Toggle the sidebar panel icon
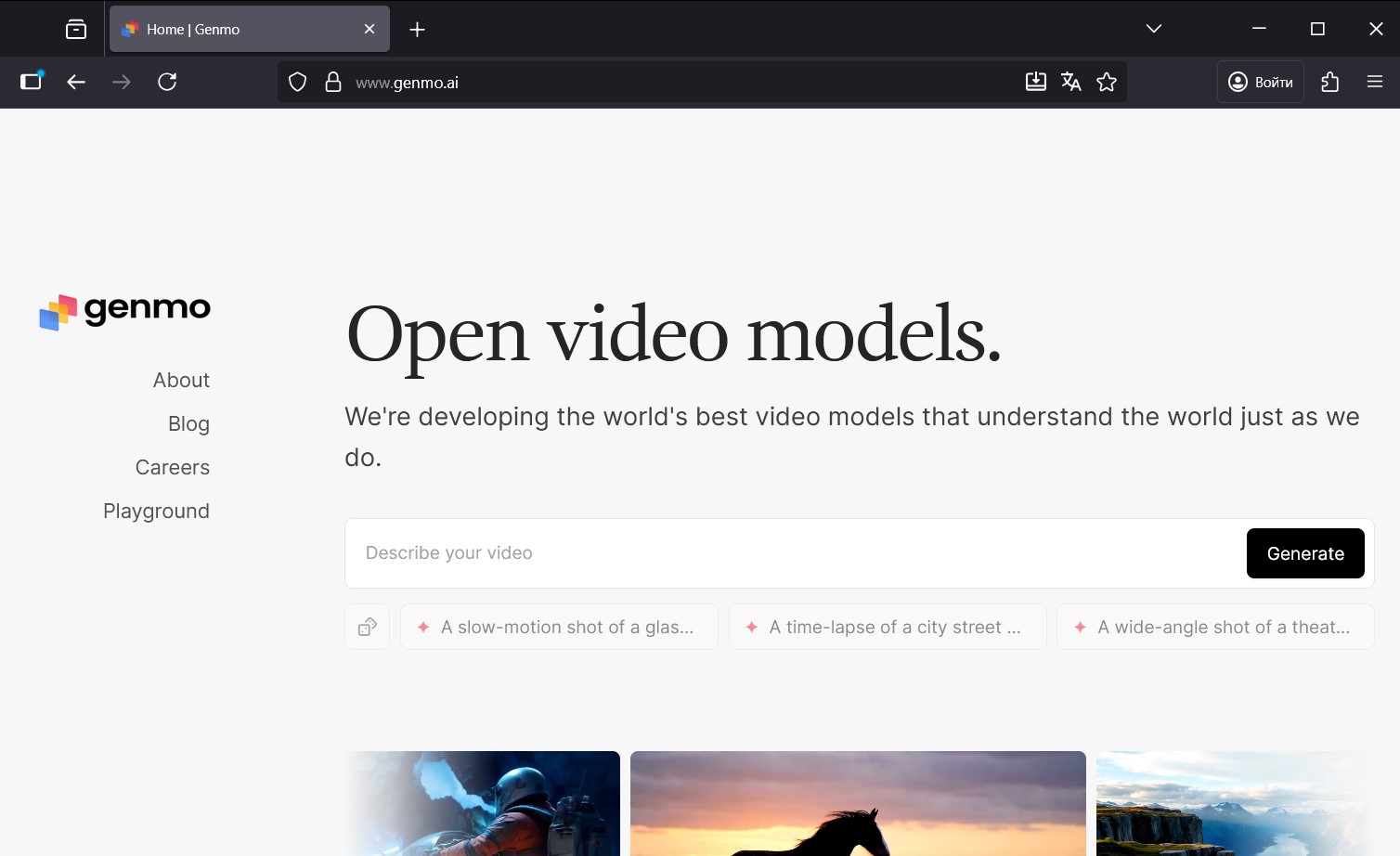 click(32, 82)
